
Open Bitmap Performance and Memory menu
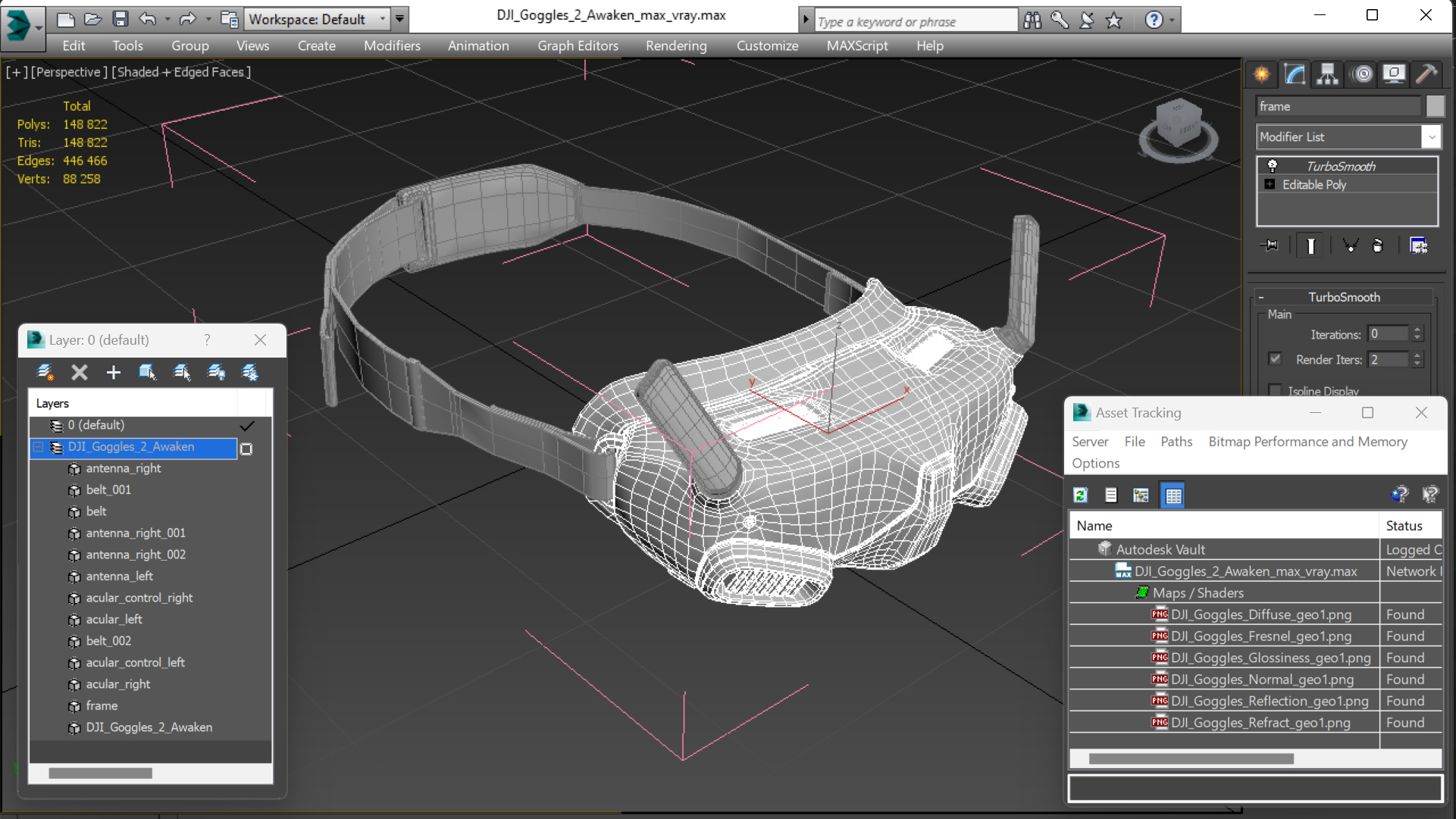tap(1307, 442)
